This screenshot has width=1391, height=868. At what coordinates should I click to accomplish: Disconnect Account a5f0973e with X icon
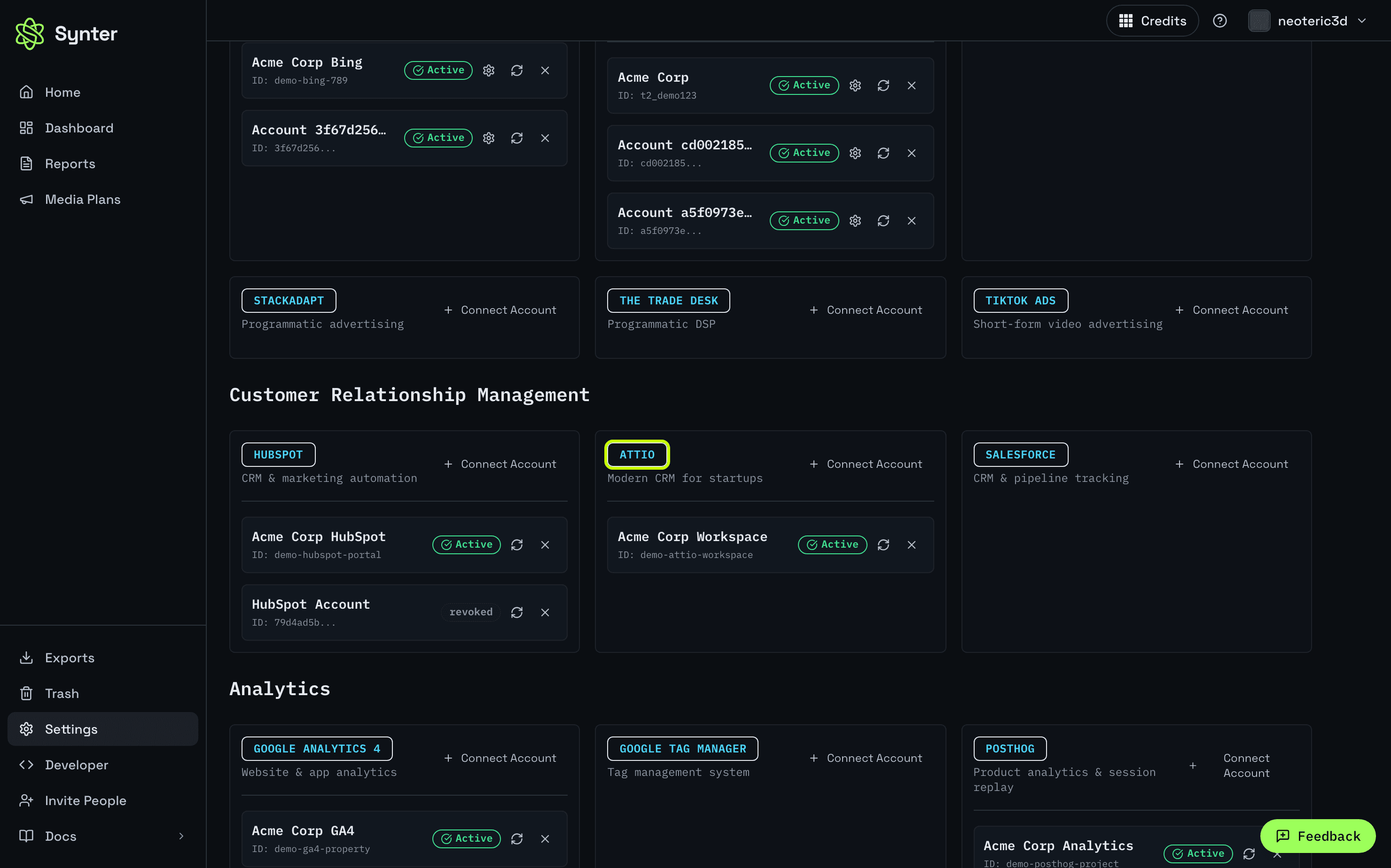[x=912, y=220]
